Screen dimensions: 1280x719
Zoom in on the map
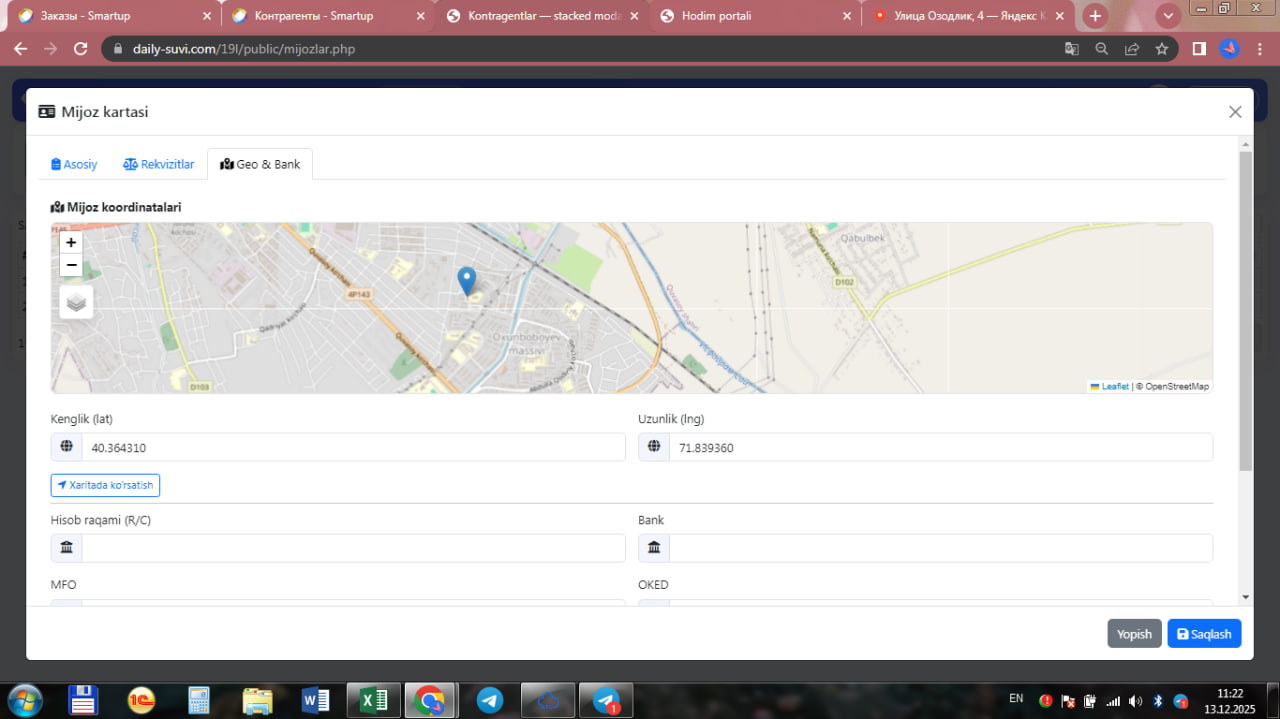71,242
